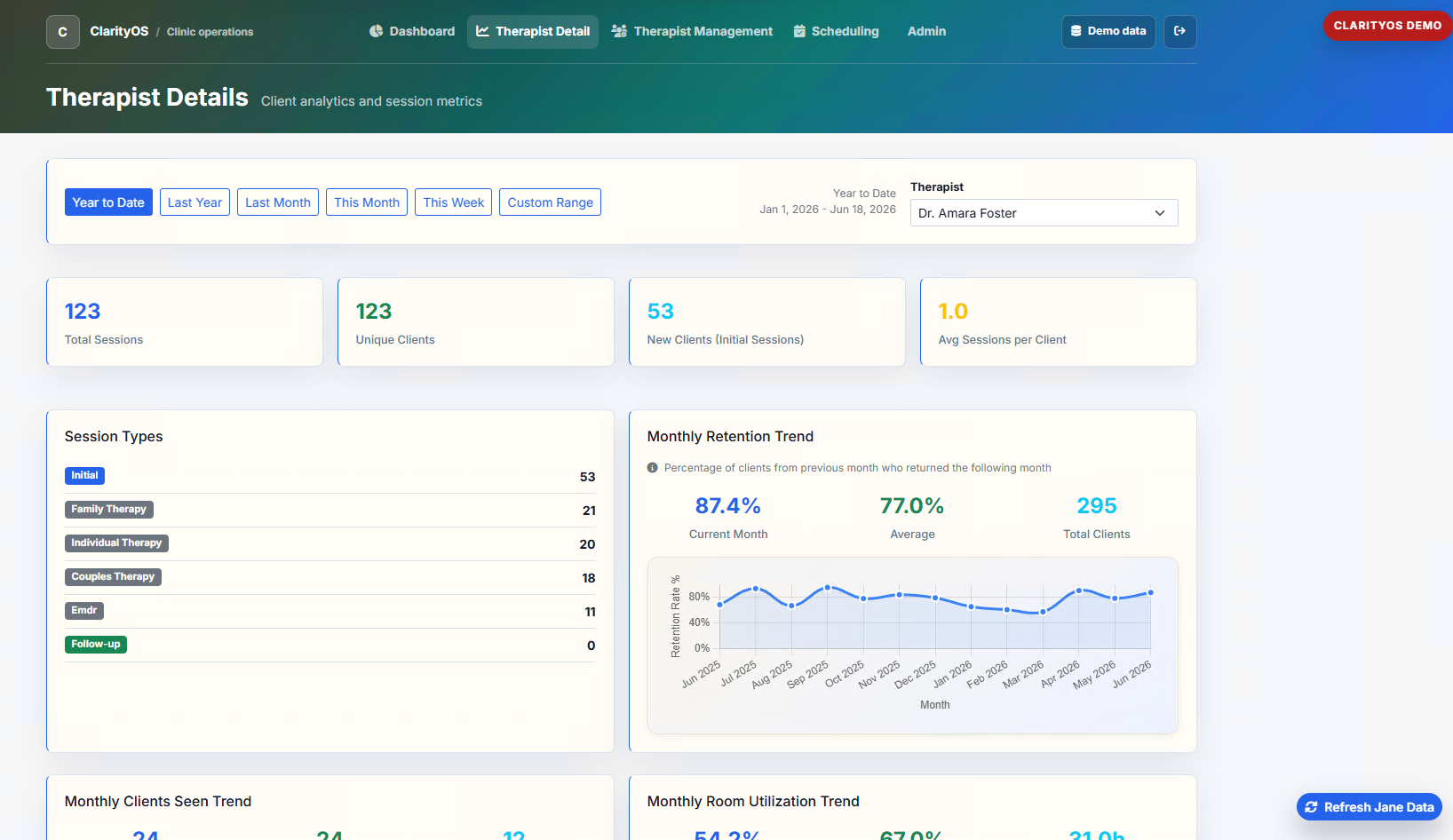The height and width of the screenshot is (840, 1453).
Task: Click the 1.0 Avg Sessions per Client card
Action: 1059,321
